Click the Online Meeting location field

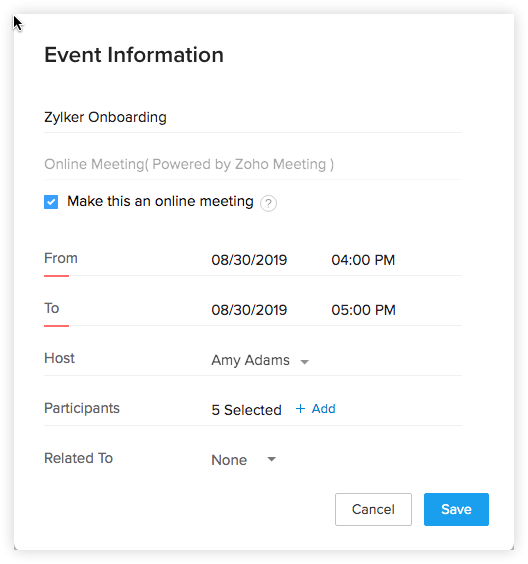coord(253,164)
